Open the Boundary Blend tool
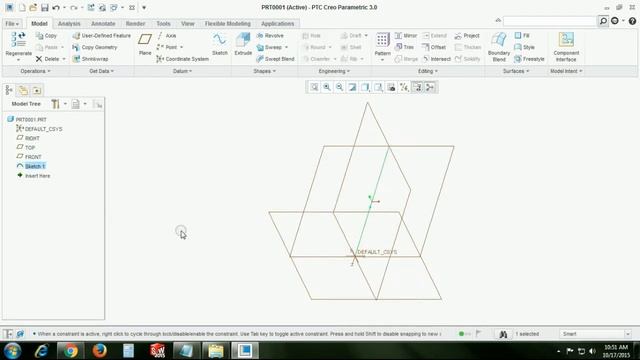This screenshot has height=360, width=640. (x=499, y=47)
